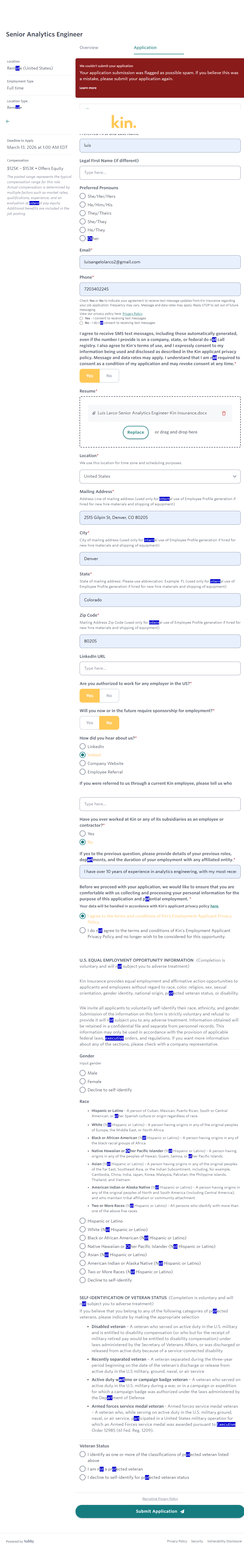Click the Submit Application button

pyautogui.click(x=159, y=1511)
